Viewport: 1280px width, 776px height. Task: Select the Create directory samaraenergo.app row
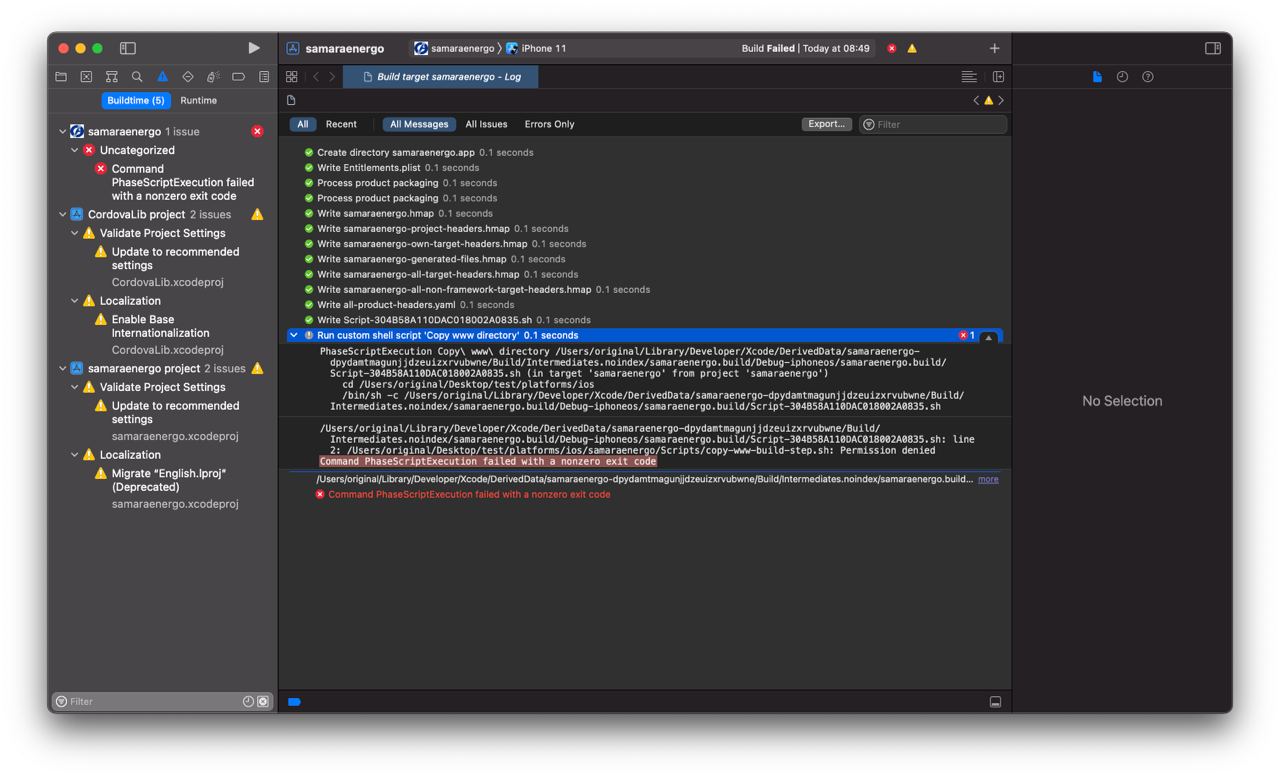(x=418, y=152)
